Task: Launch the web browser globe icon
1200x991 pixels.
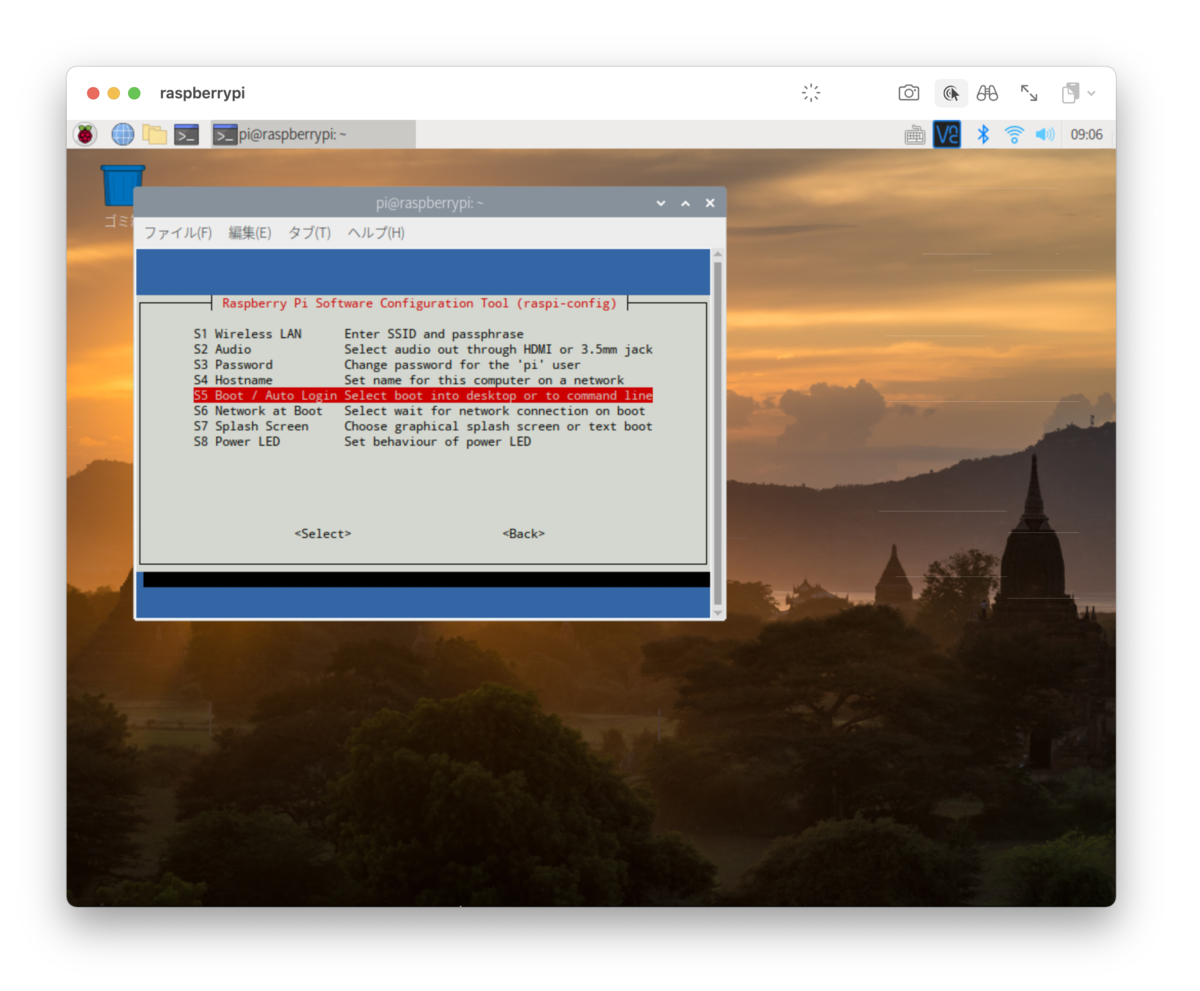Action: [123, 134]
